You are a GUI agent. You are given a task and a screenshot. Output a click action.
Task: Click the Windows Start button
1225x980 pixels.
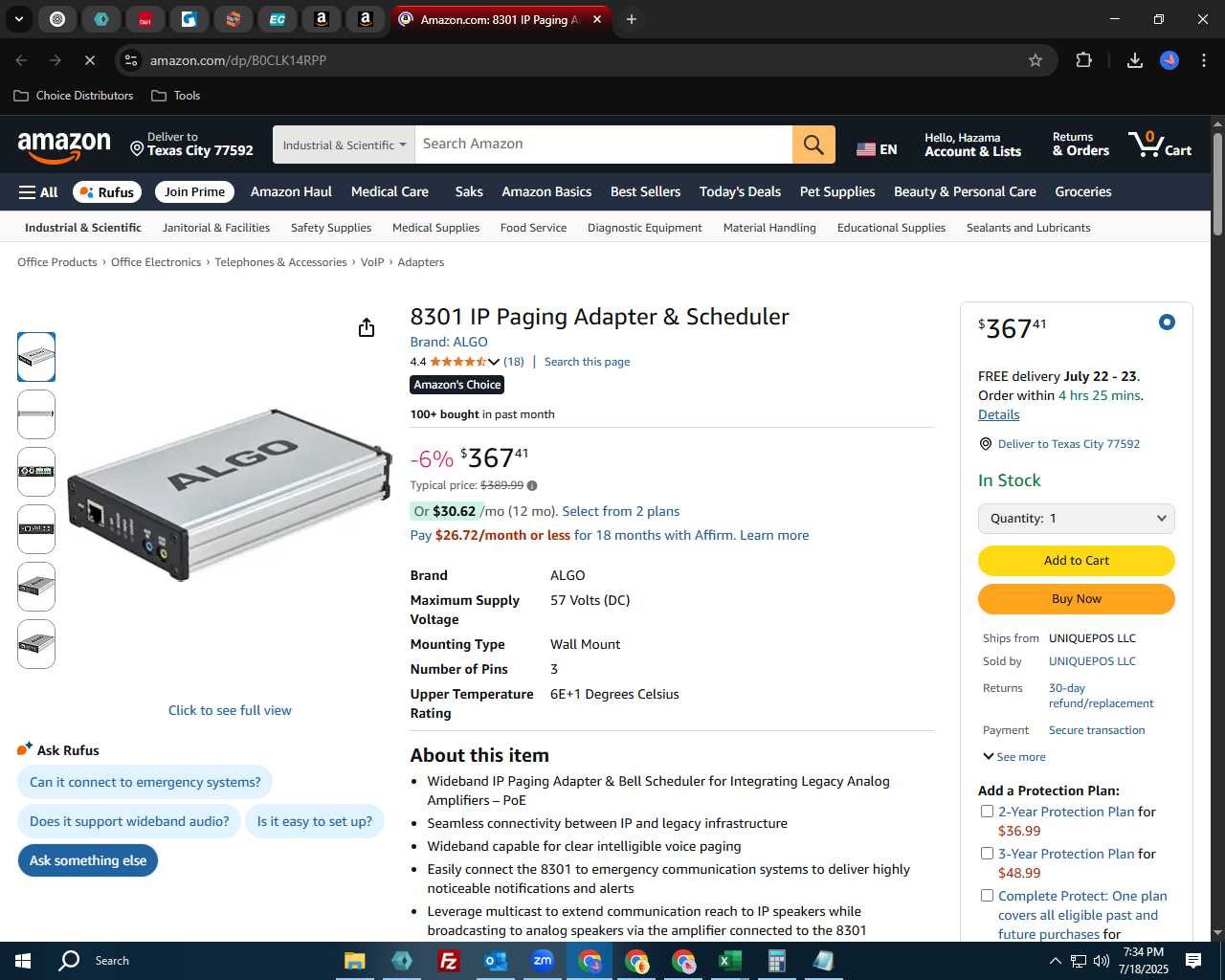[x=23, y=961]
